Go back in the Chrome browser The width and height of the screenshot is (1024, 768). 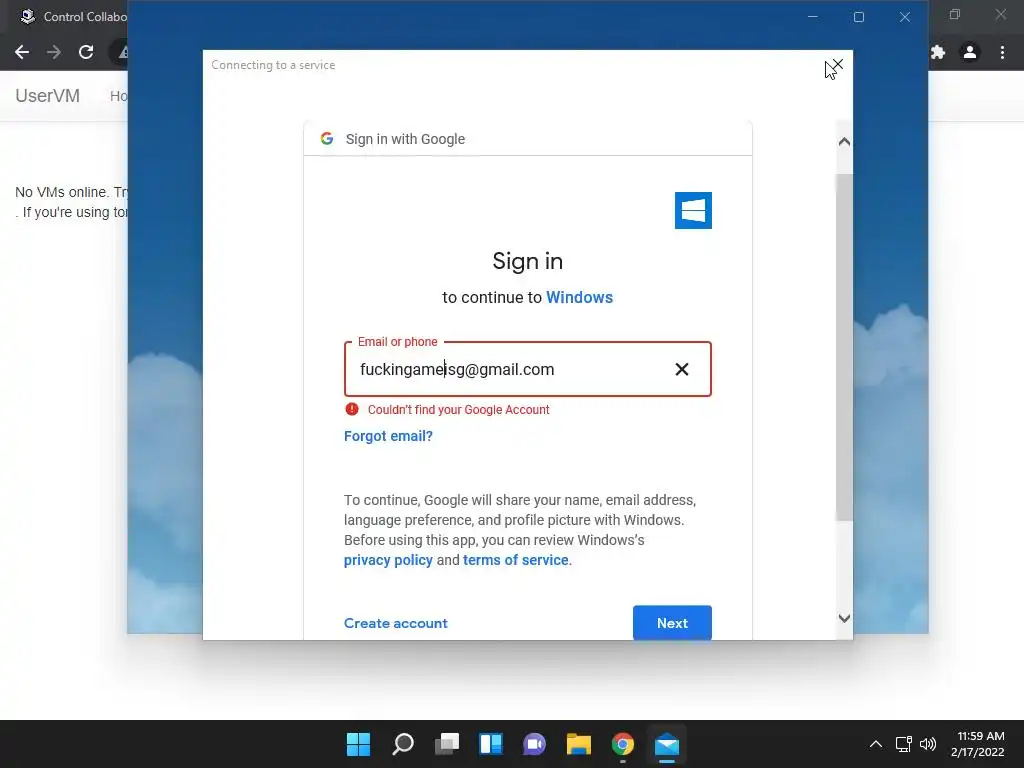point(22,52)
